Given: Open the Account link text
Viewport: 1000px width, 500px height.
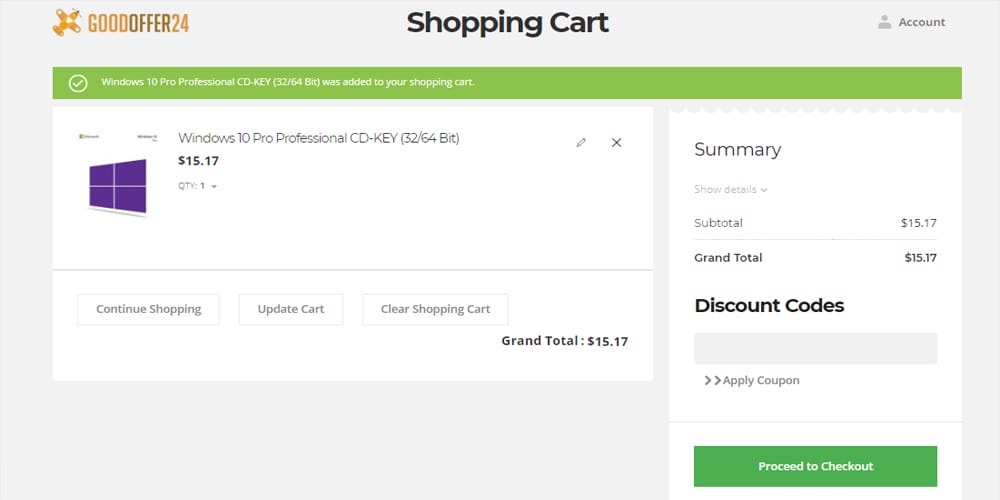Looking at the screenshot, I should point(921,22).
